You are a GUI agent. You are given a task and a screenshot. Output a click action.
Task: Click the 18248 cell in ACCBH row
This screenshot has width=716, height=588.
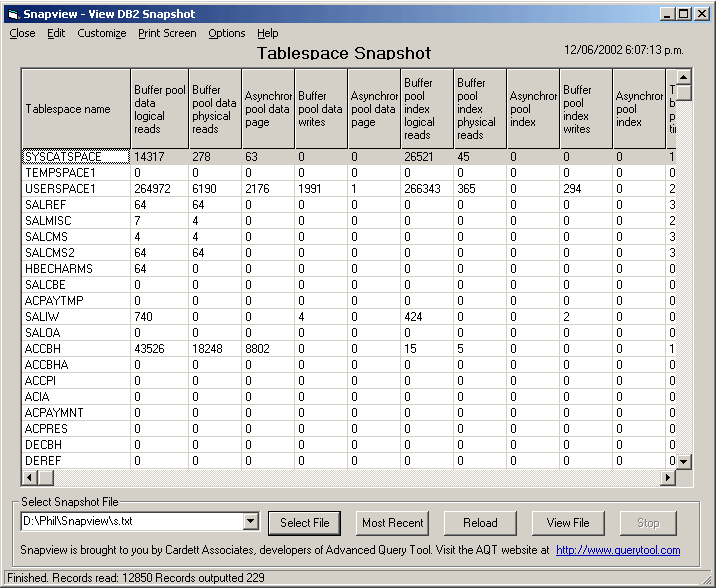point(215,349)
